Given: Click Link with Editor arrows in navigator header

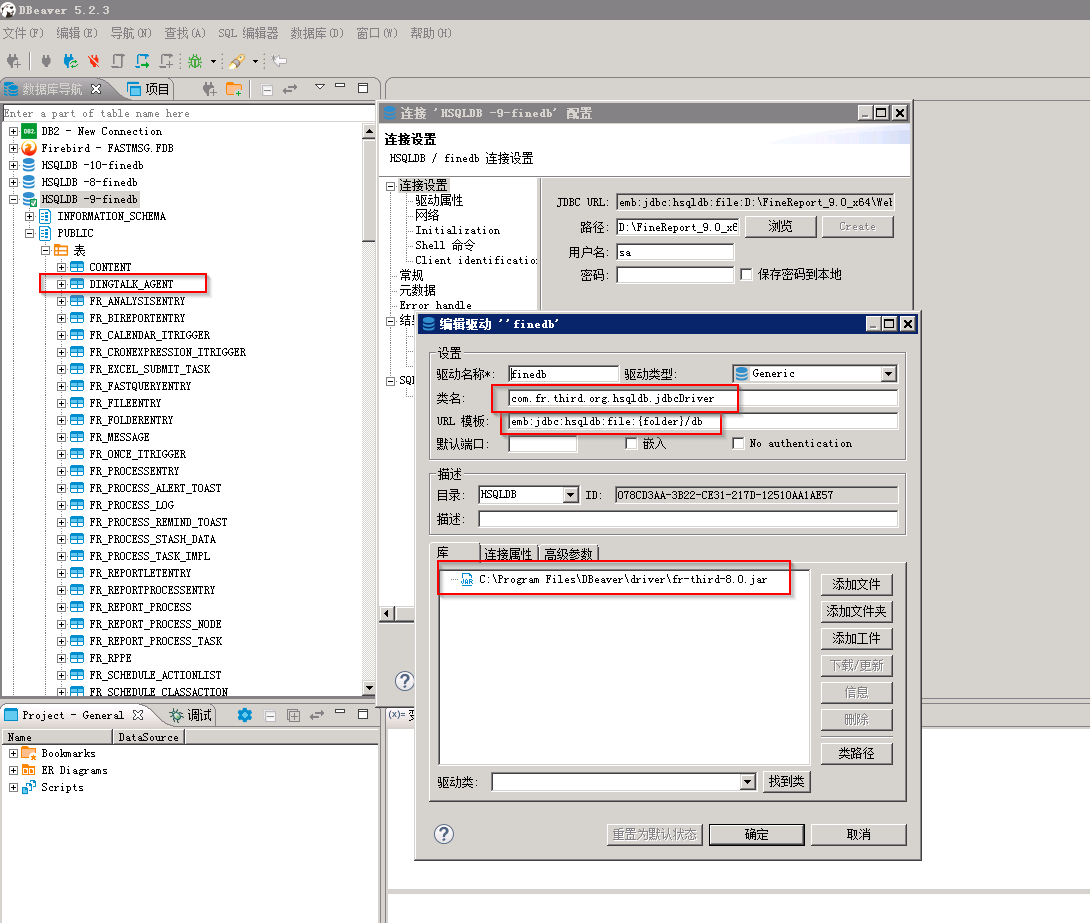Looking at the screenshot, I should (290, 89).
